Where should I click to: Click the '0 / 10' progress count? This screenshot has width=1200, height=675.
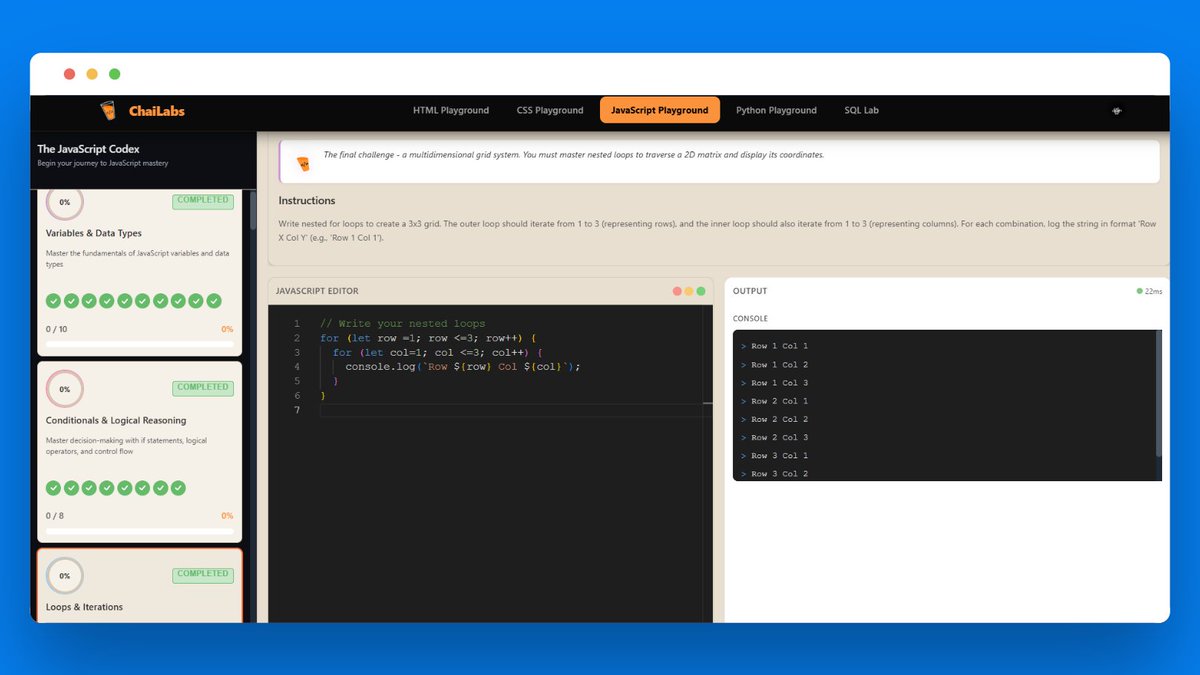pyautogui.click(x=57, y=329)
